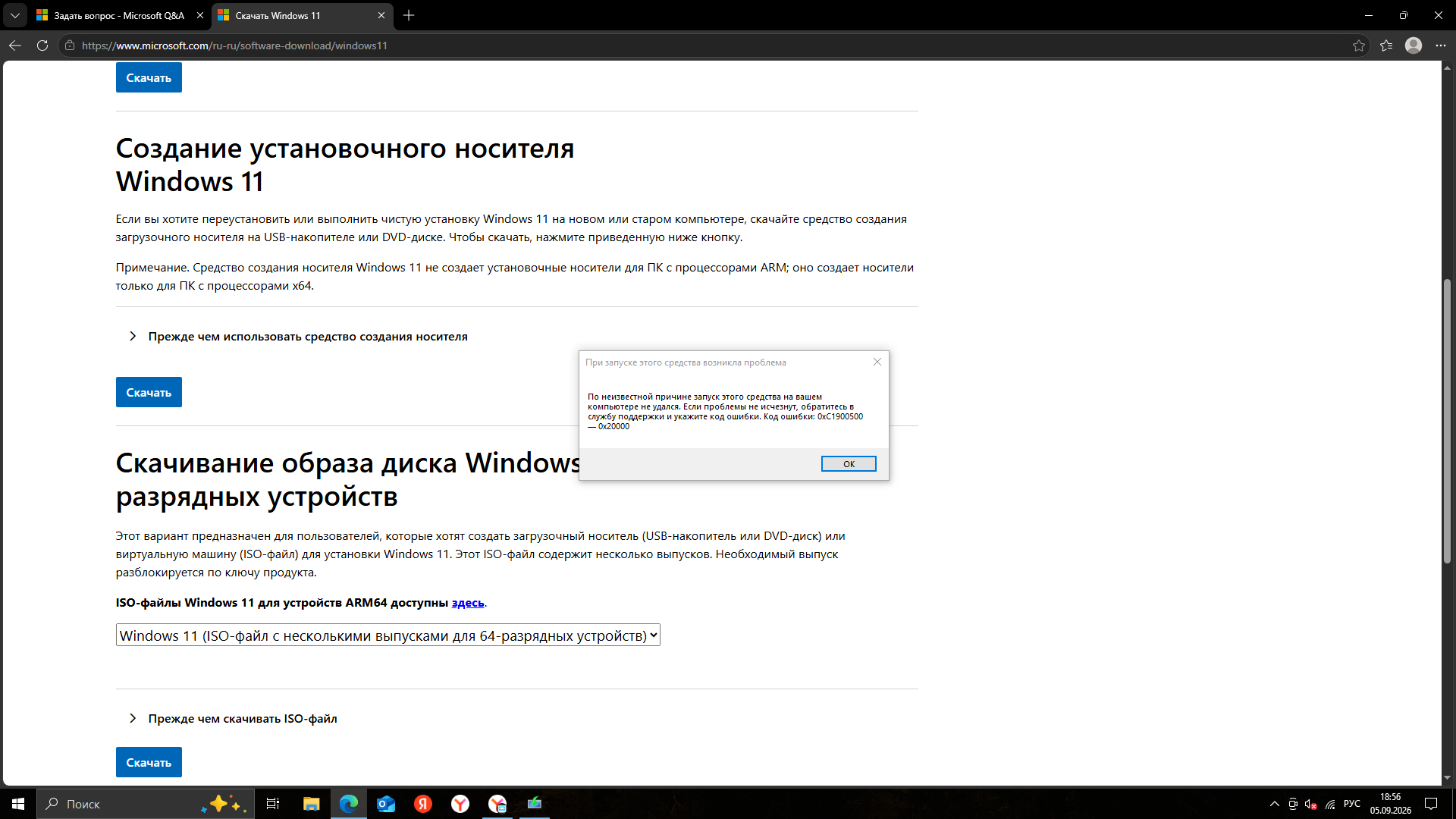This screenshot has width=1456, height=819.
Task: Open the Yandex Browser window icon with badge
Action: [497, 804]
